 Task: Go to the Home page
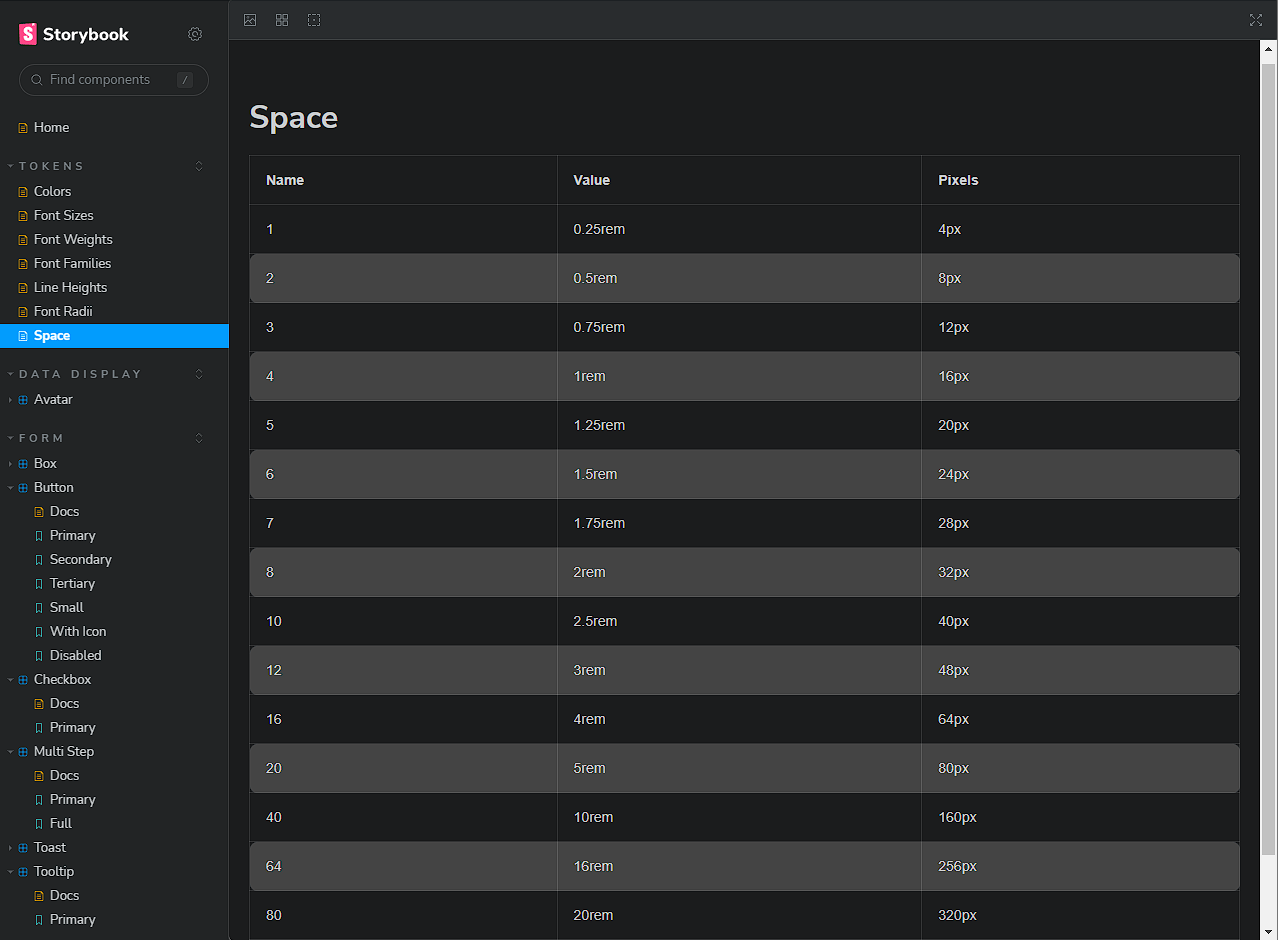click(x=50, y=127)
